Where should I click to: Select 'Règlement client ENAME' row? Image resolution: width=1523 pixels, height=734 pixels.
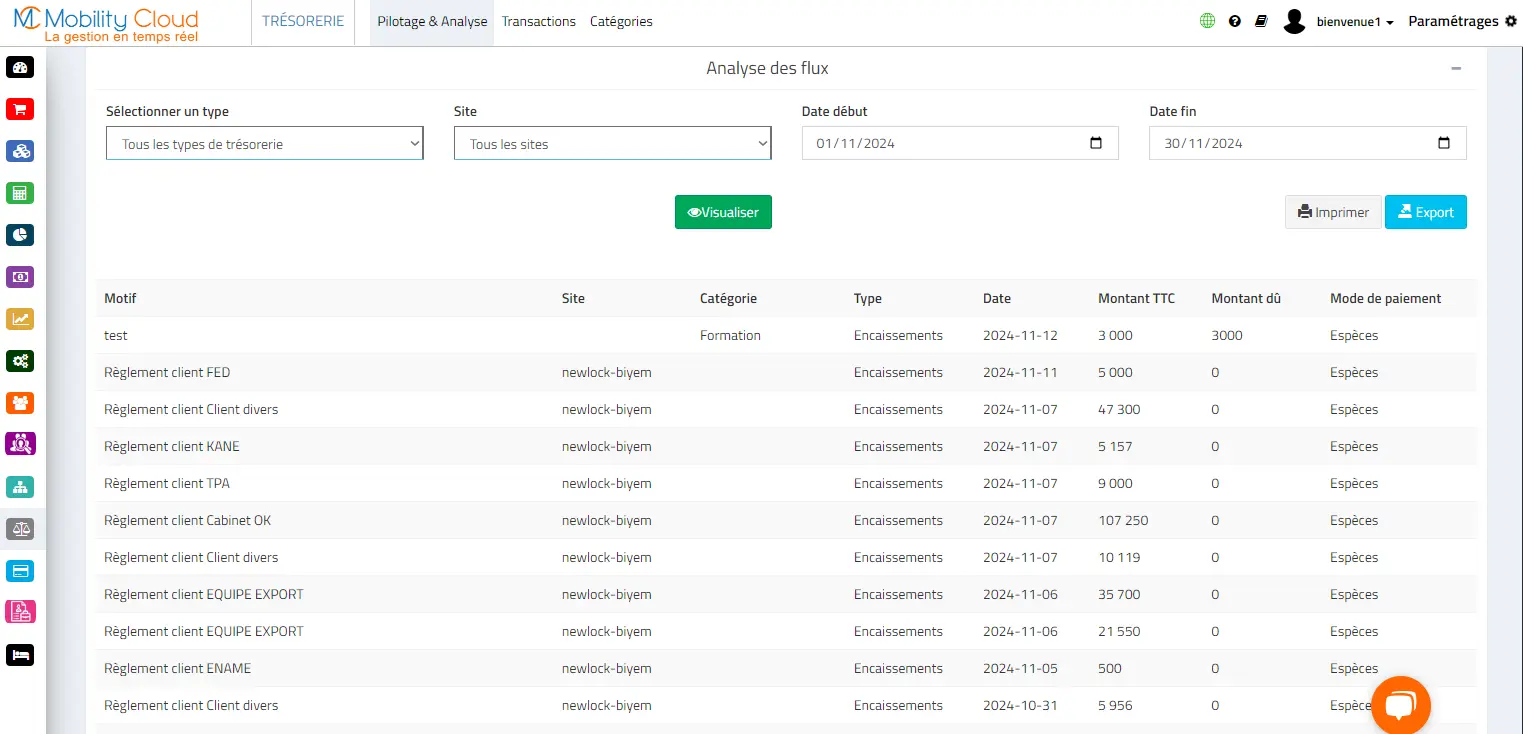click(x=786, y=668)
